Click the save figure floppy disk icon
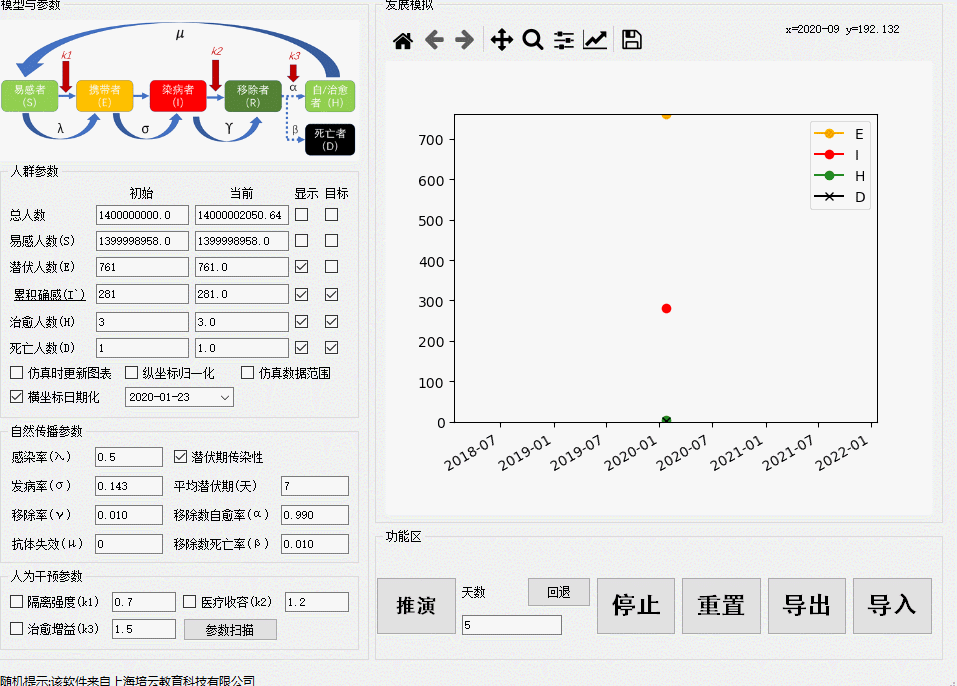This screenshot has height=686, width=957. [x=632, y=40]
